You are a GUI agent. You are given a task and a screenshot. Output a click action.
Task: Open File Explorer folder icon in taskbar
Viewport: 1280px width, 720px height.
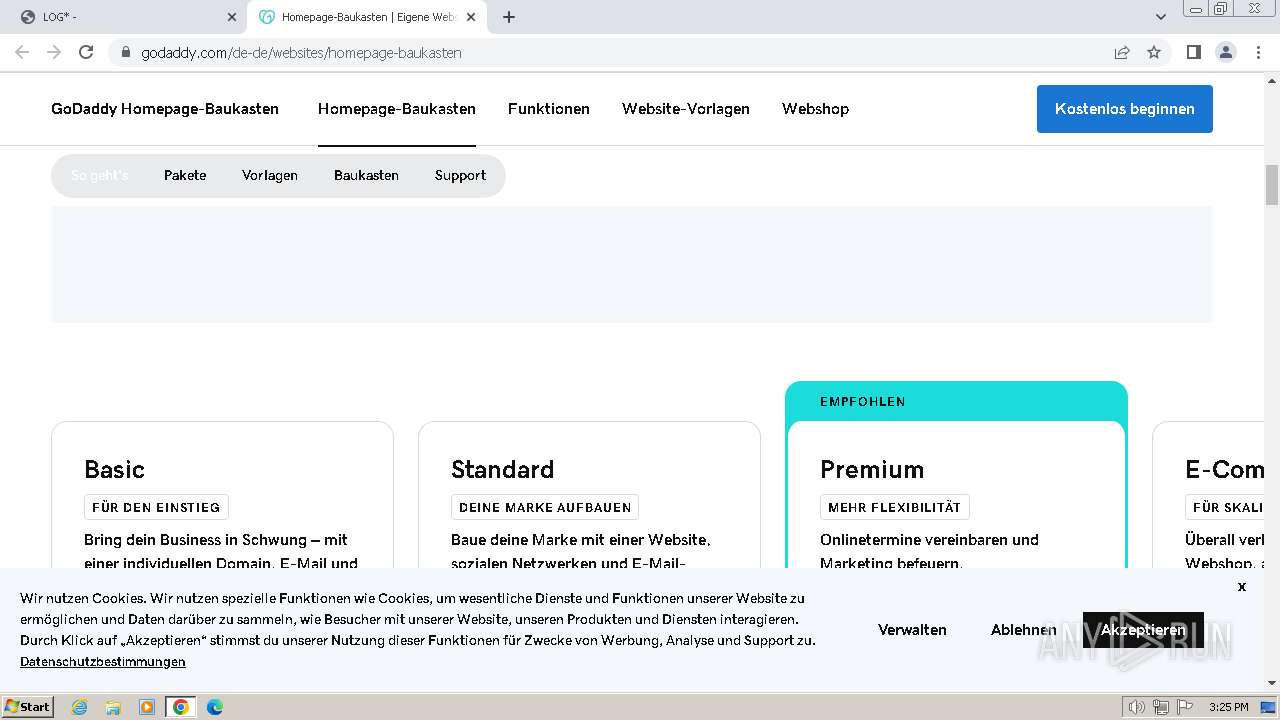click(113, 707)
